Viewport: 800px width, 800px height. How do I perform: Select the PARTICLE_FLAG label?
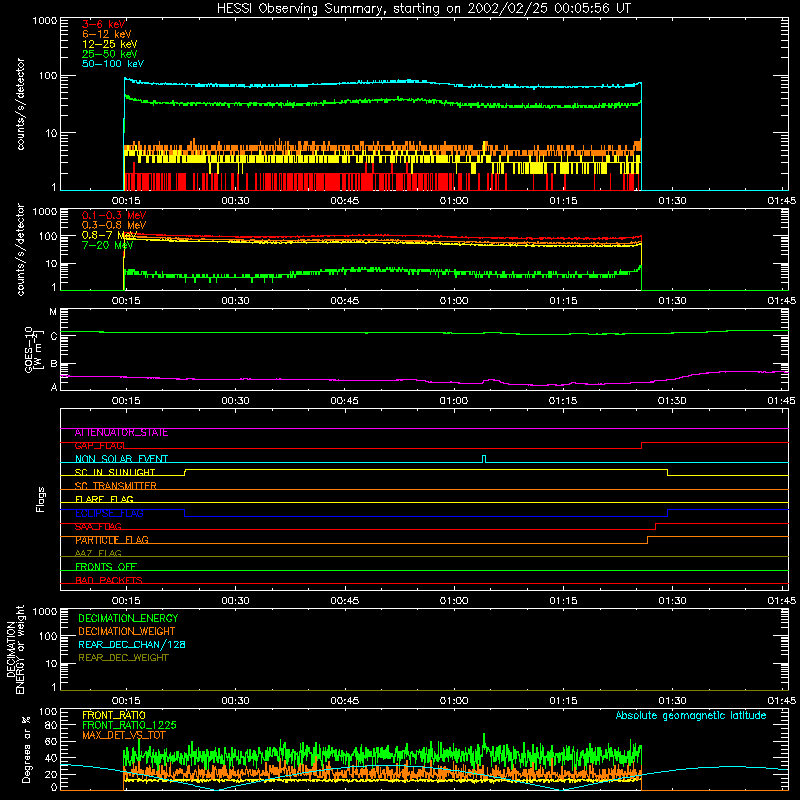coord(112,540)
